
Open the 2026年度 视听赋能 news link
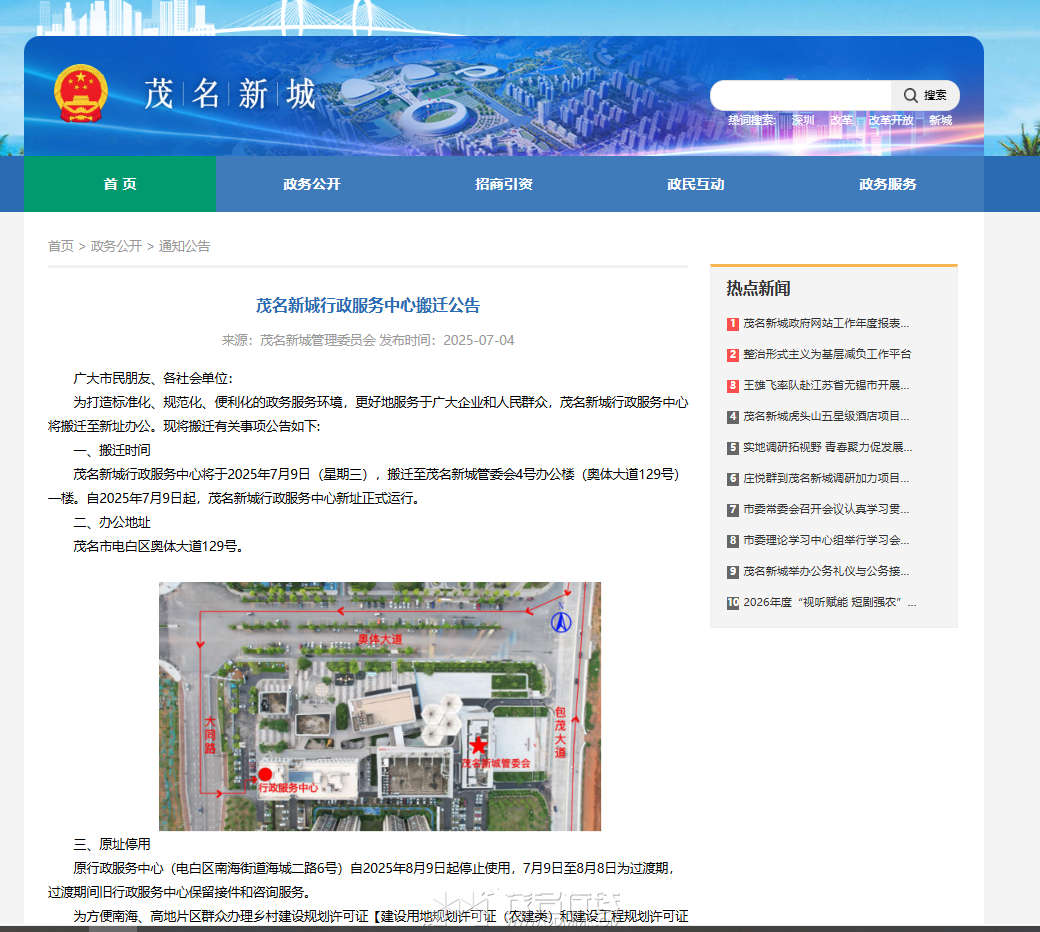click(x=830, y=602)
